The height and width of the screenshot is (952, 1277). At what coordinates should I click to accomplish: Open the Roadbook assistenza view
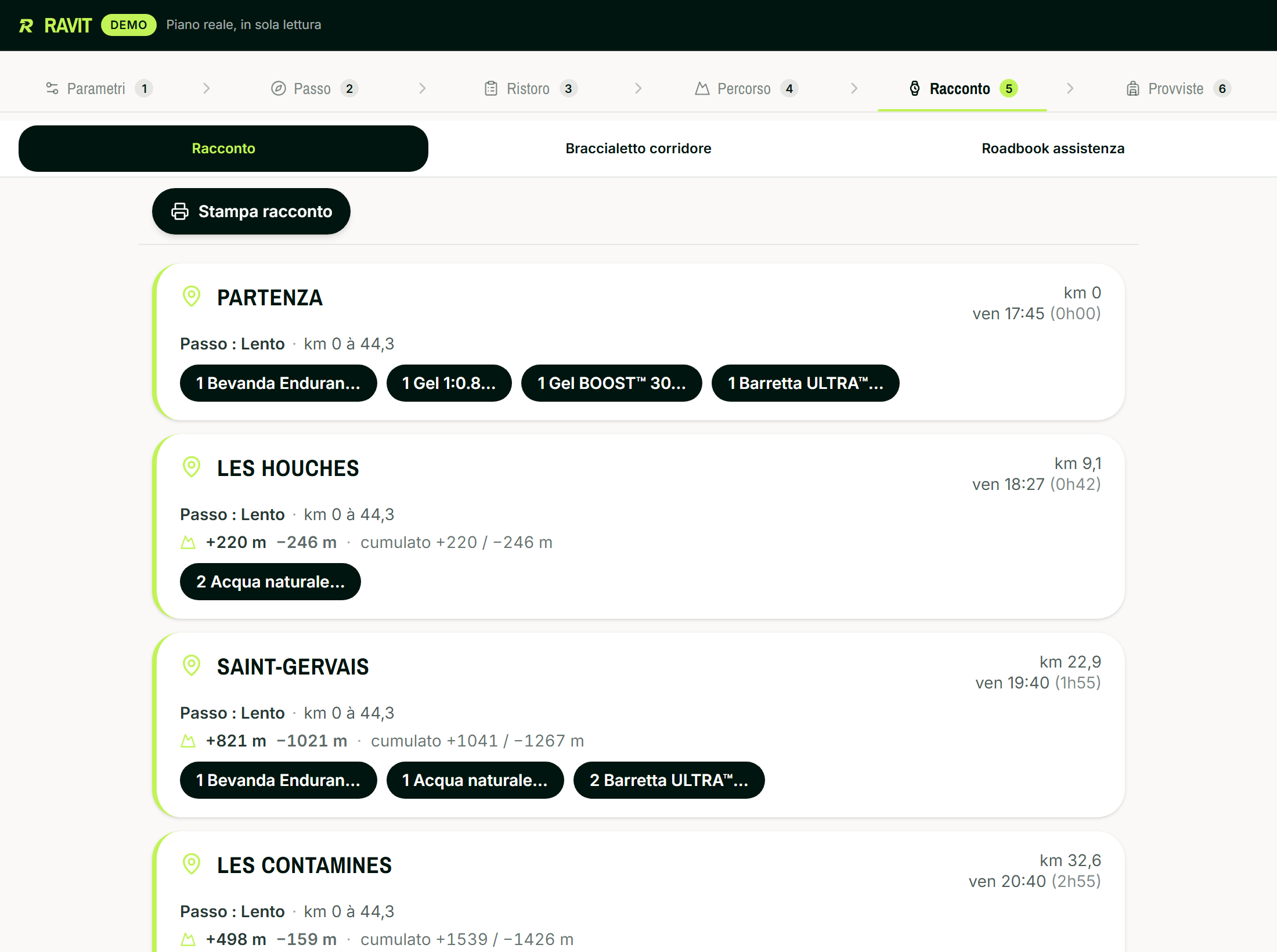[1053, 149]
